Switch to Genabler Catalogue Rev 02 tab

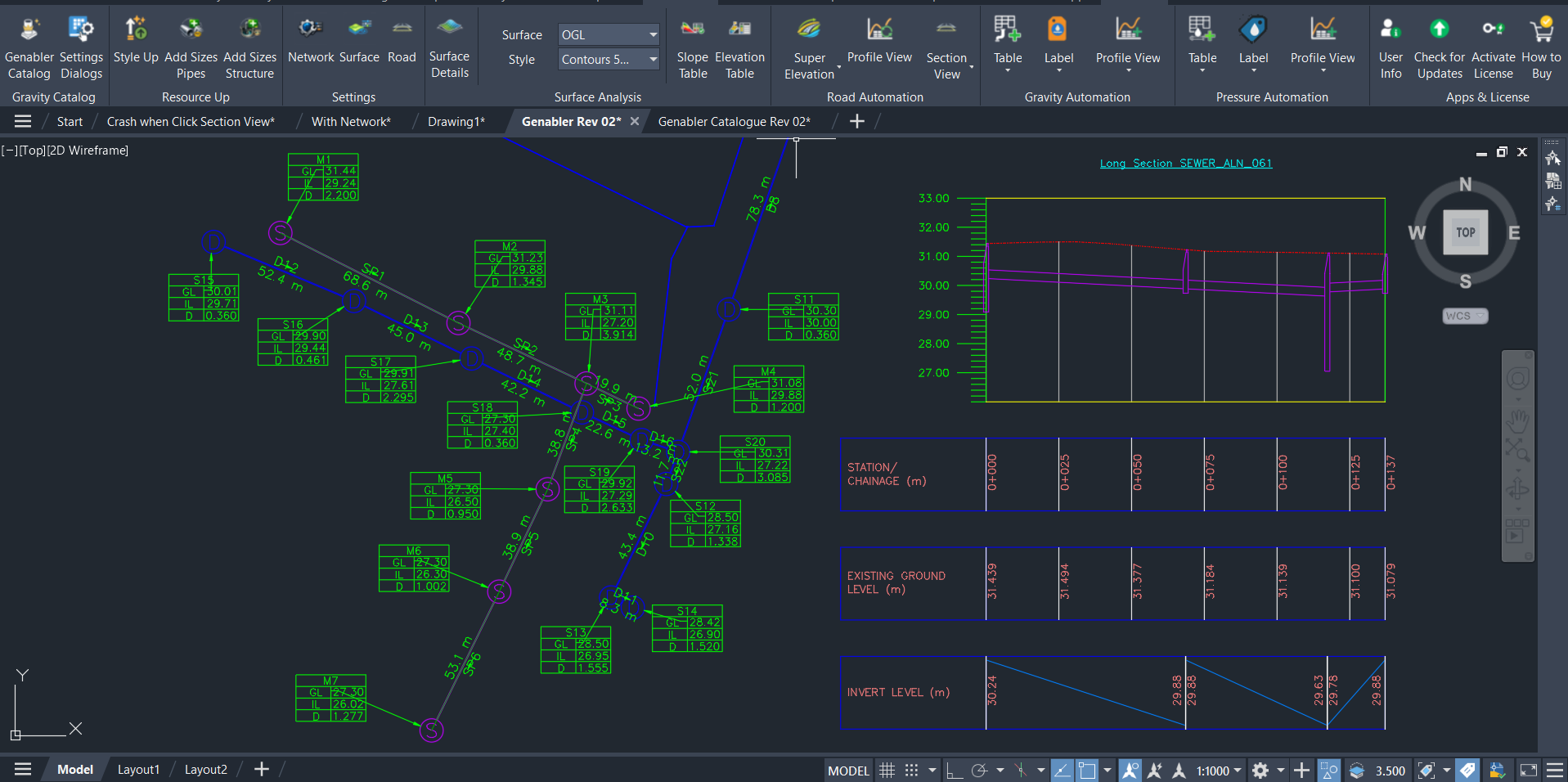[x=734, y=122]
